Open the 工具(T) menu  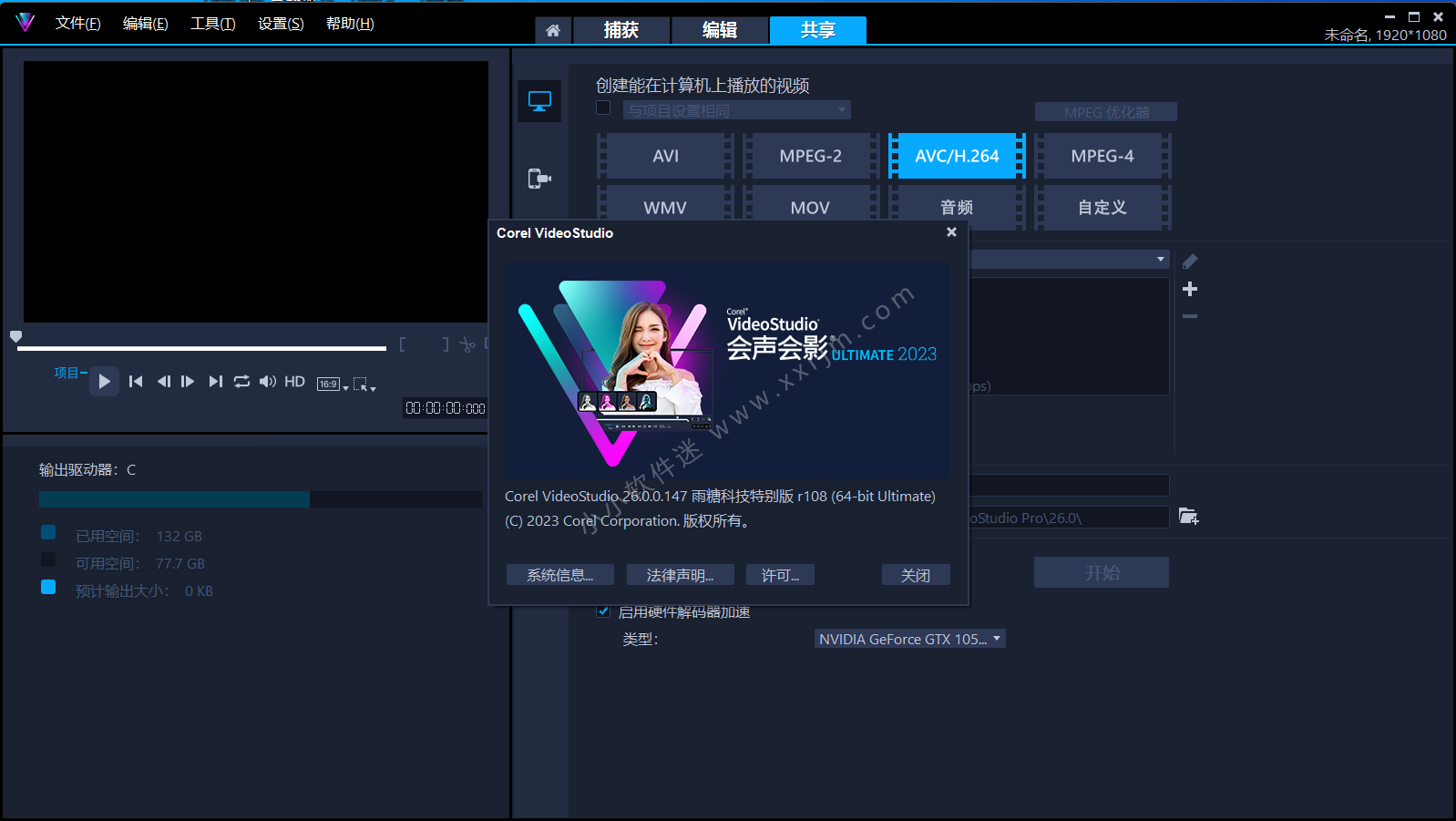click(213, 24)
